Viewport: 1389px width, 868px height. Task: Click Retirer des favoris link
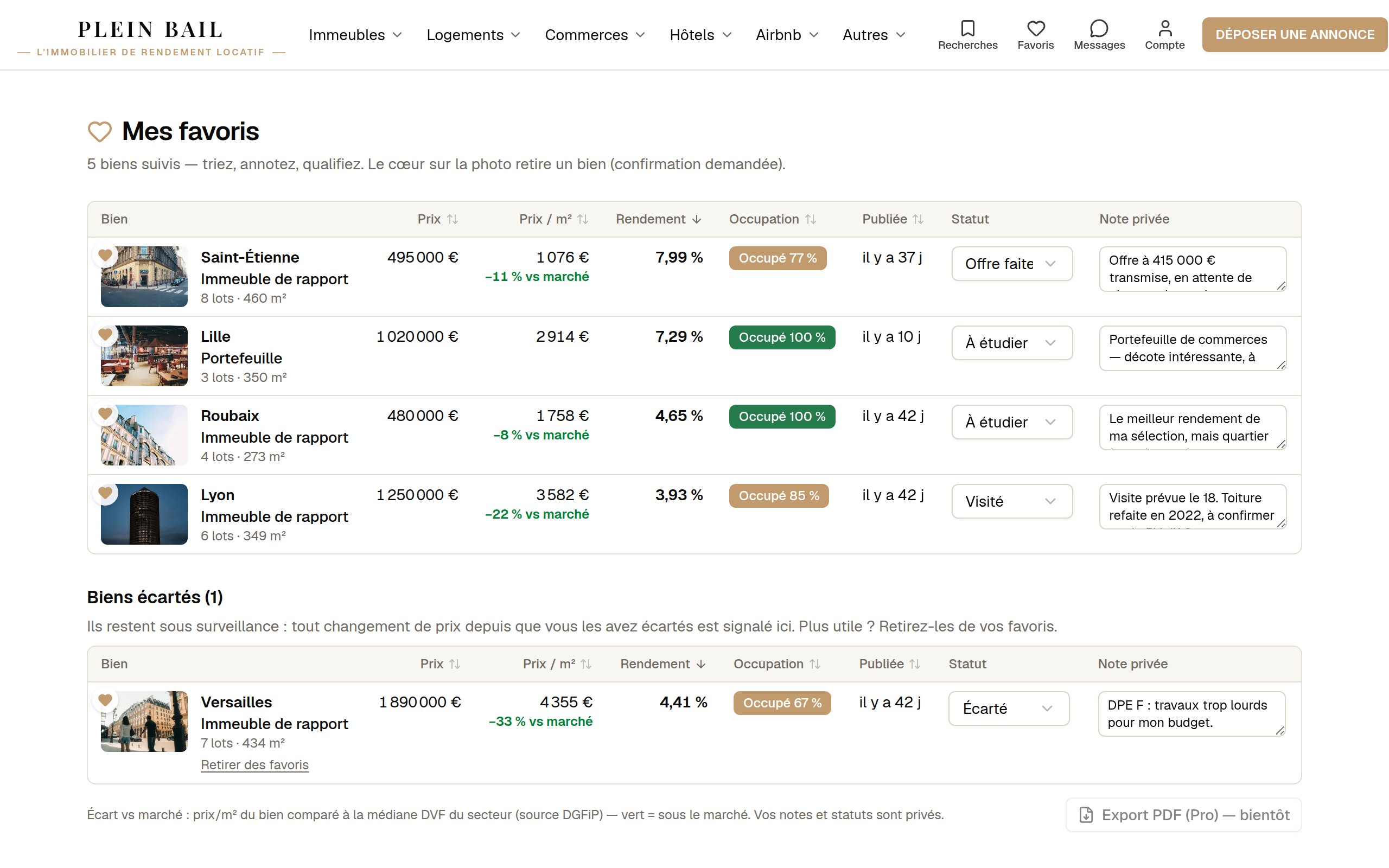255,765
